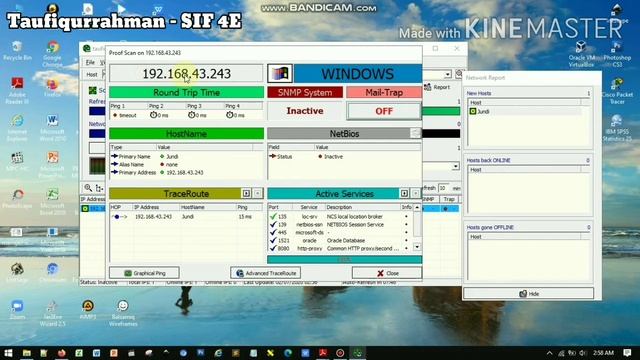Select port 1521 oracle service row
The height and width of the screenshot is (360, 640).
tap(340, 240)
